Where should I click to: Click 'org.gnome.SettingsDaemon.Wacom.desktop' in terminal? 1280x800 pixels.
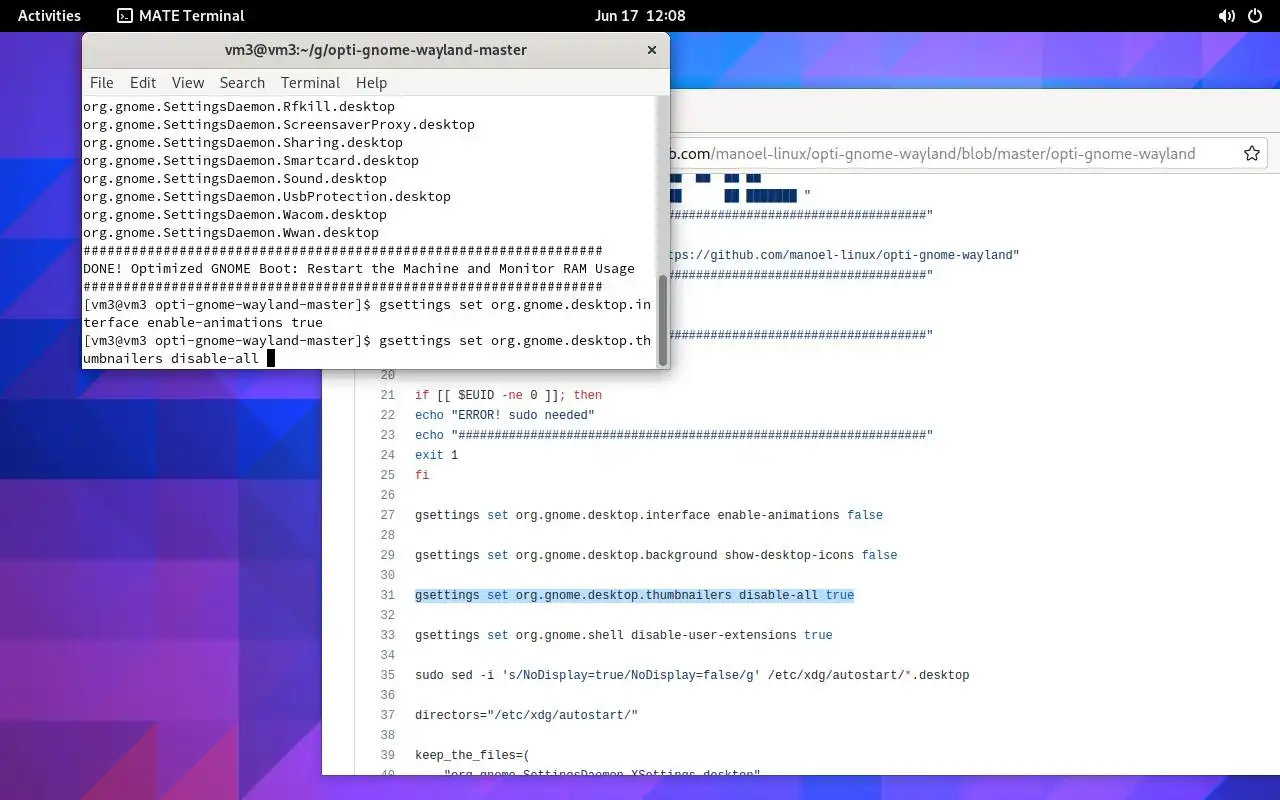[x=235, y=214]
